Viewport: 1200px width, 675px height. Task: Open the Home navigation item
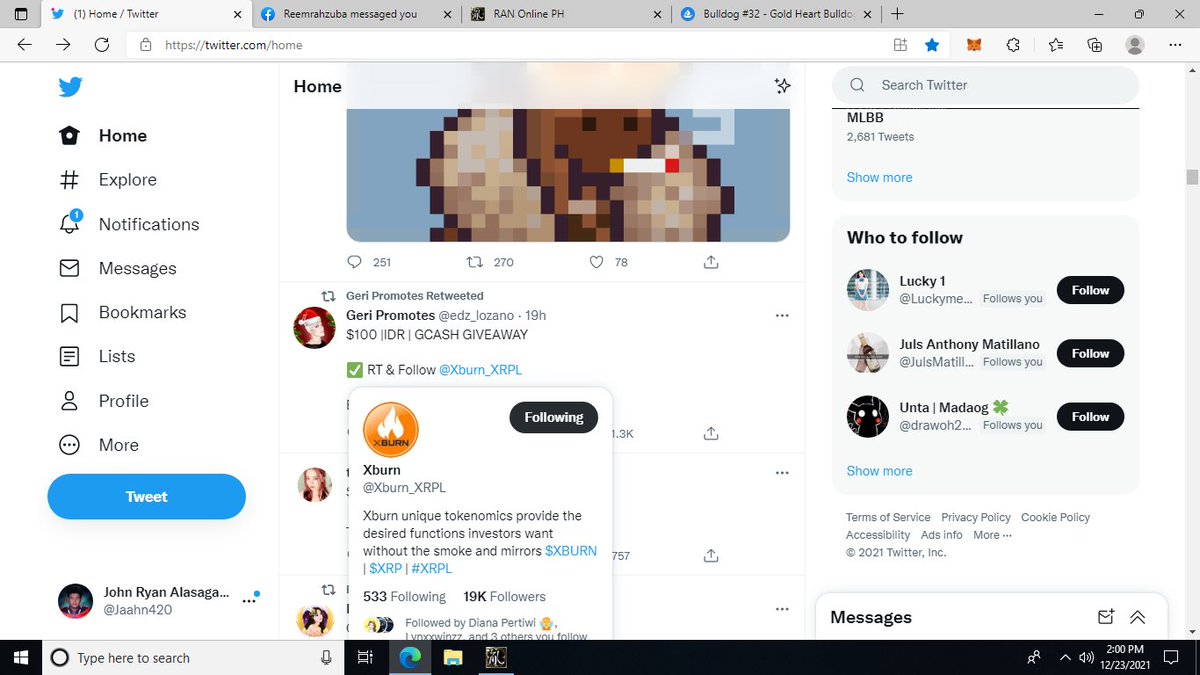click(103, 136)
